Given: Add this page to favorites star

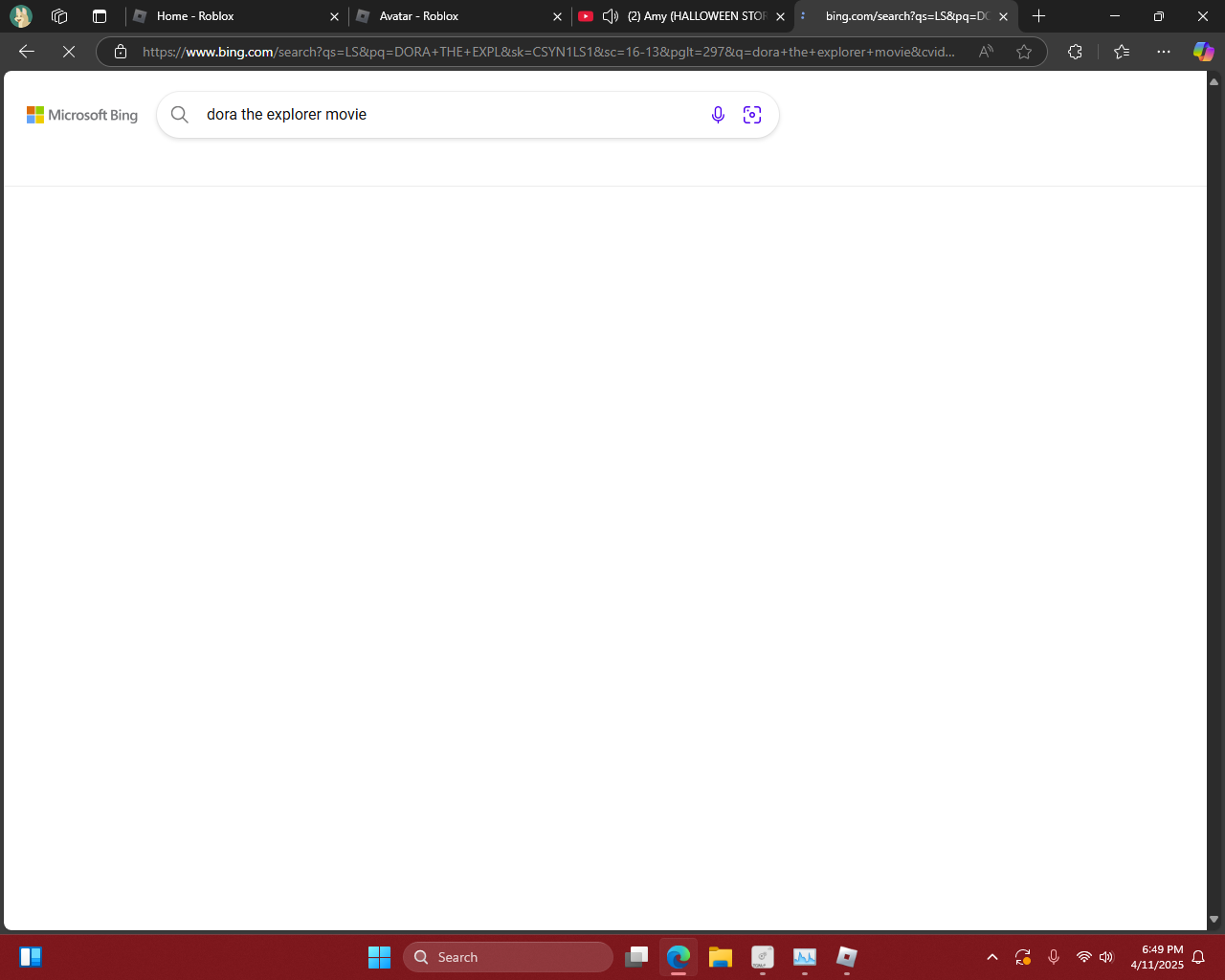Looking at the screenshot, I should point(1024,52).
